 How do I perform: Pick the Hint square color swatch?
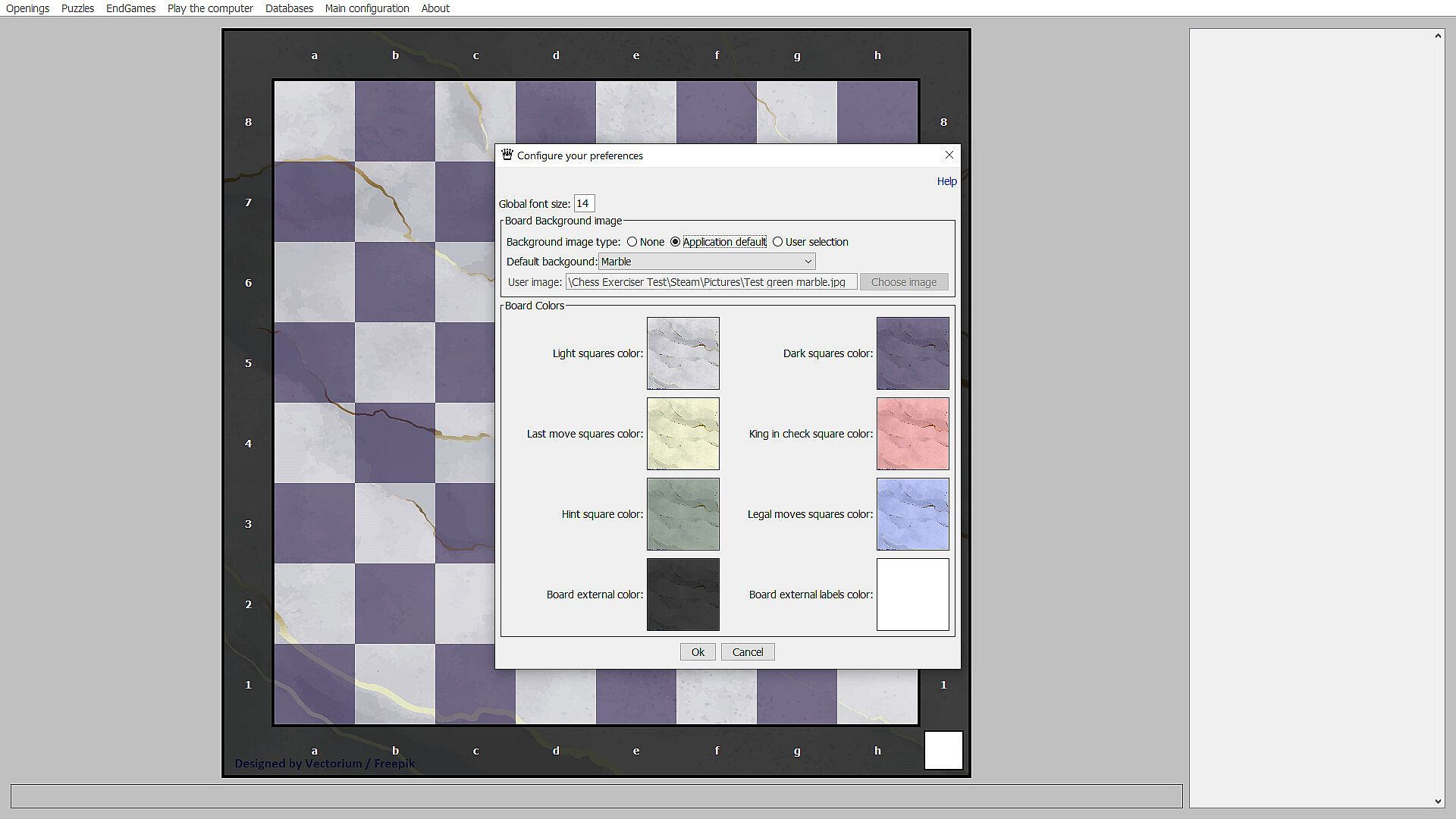coord(682,514)
